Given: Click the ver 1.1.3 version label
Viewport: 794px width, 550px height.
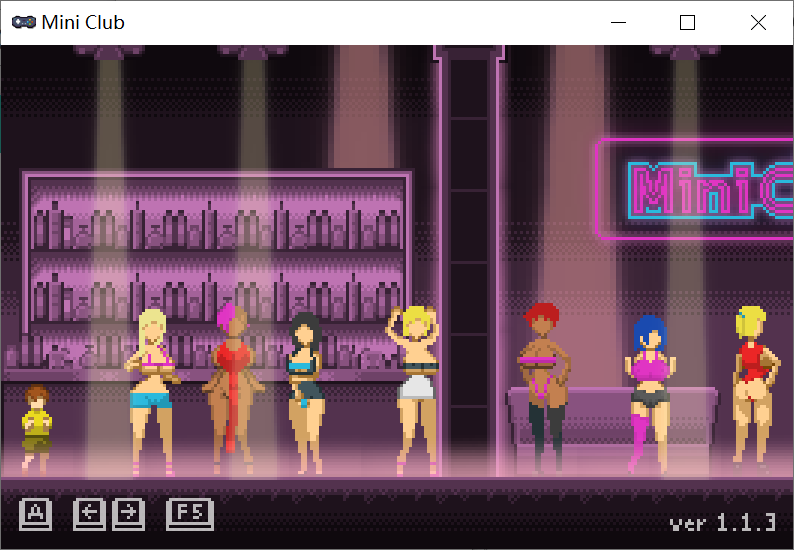Looking at the screenshot, I should click(x=722, y=522).
